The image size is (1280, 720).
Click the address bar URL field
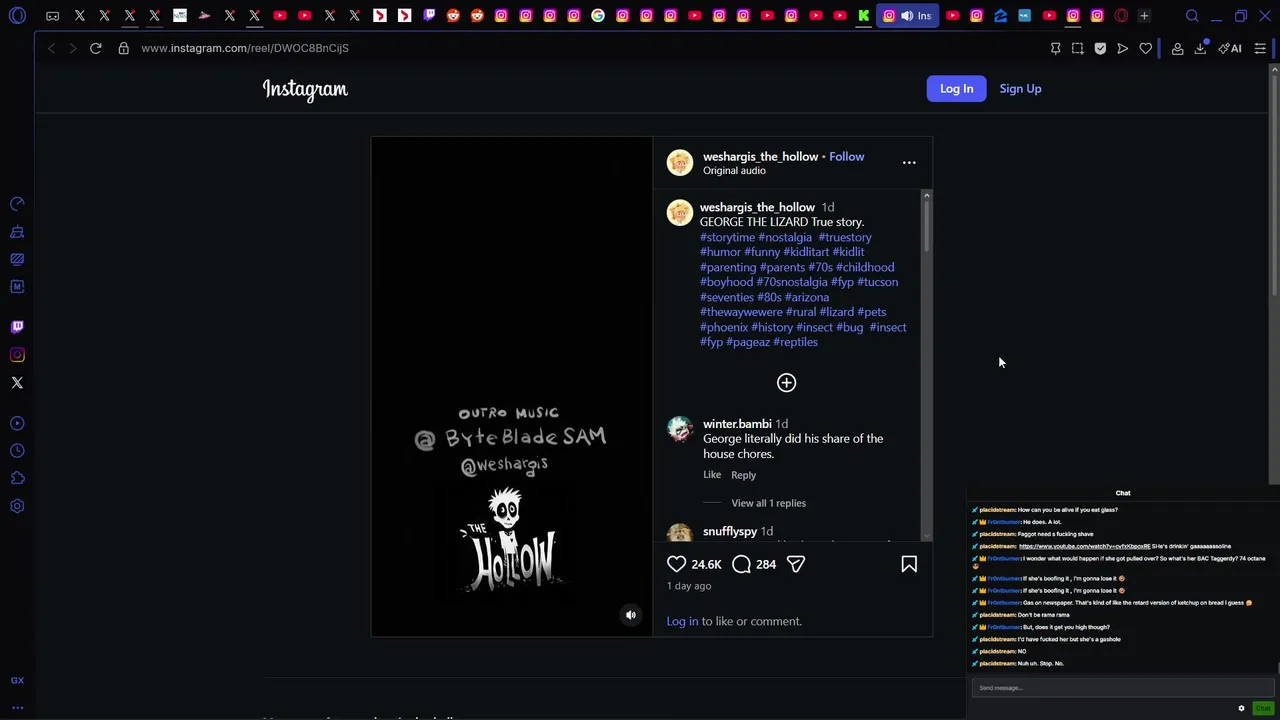click(245, 48)
